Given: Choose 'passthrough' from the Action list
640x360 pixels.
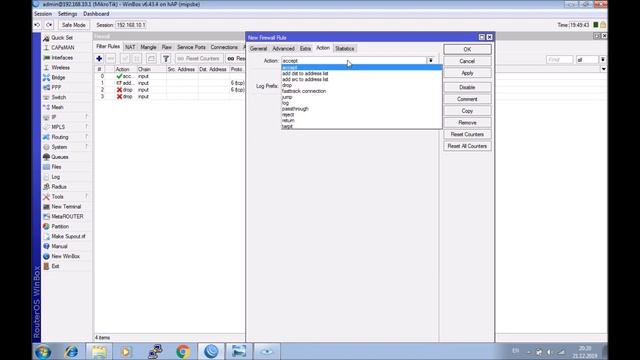Looking at the screenshot, I should [x=295, y=109].
